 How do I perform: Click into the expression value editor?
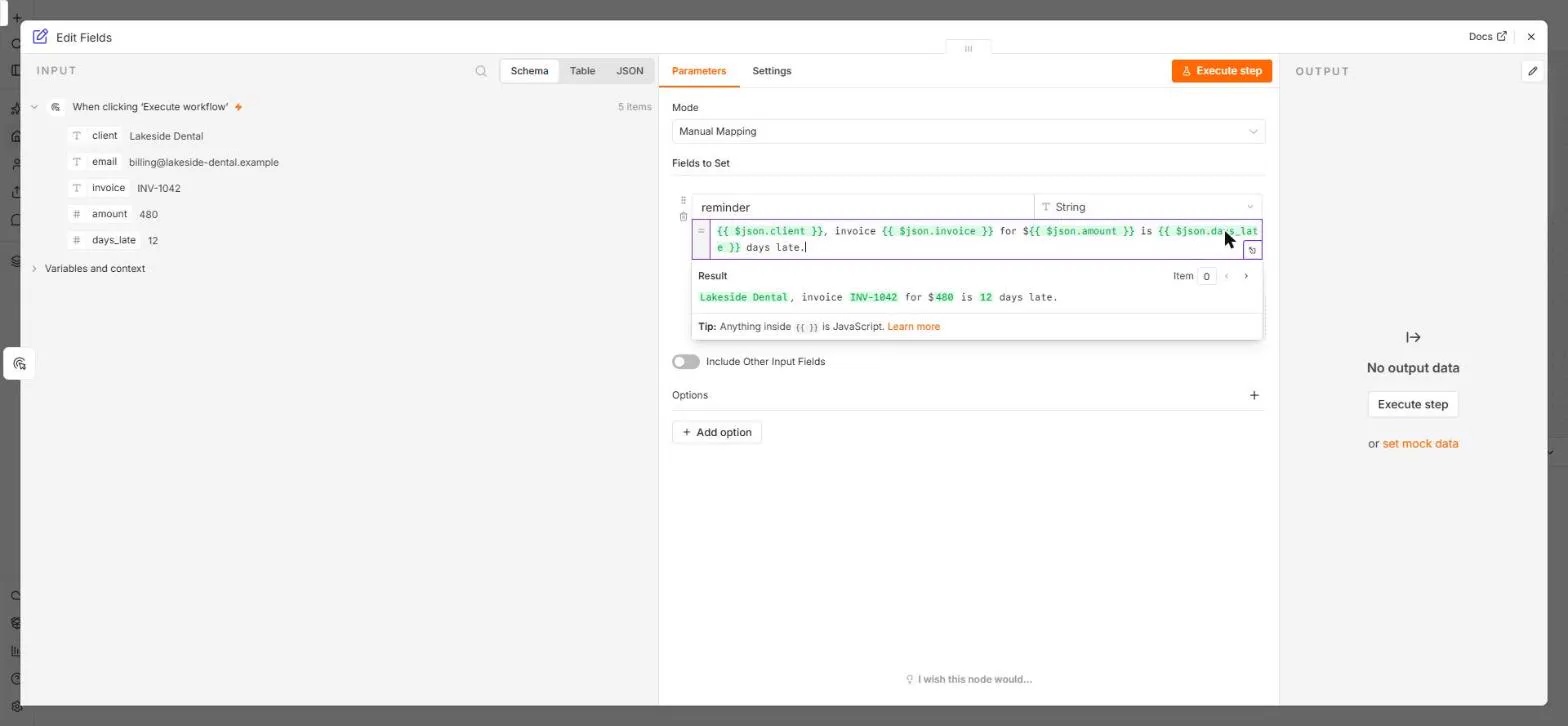[976, 239]
